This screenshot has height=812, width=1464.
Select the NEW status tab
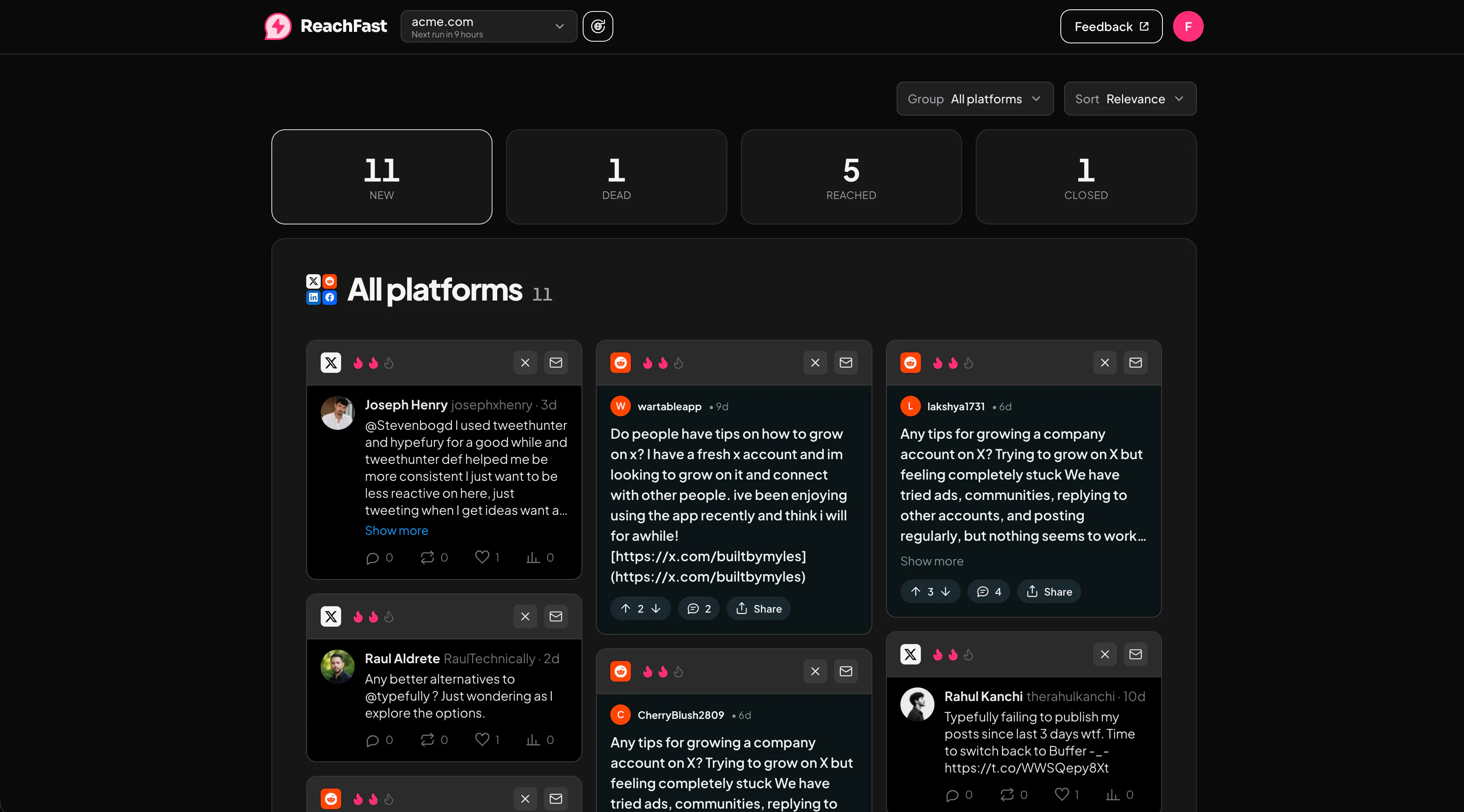click(x=382, y=177)
